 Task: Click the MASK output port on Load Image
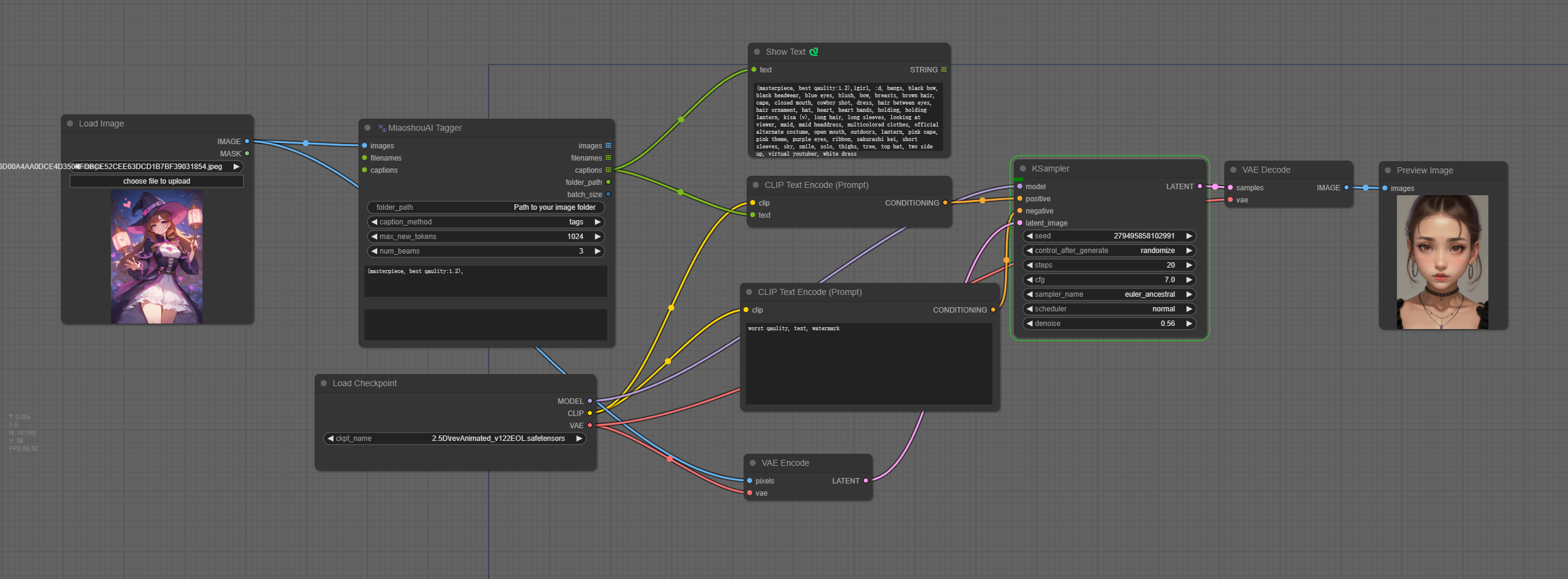tap(247, 153)
